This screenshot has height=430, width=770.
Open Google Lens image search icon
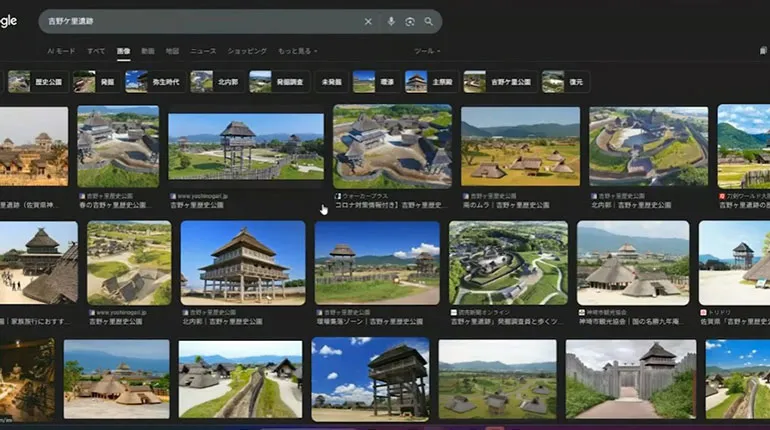[410, 22]
